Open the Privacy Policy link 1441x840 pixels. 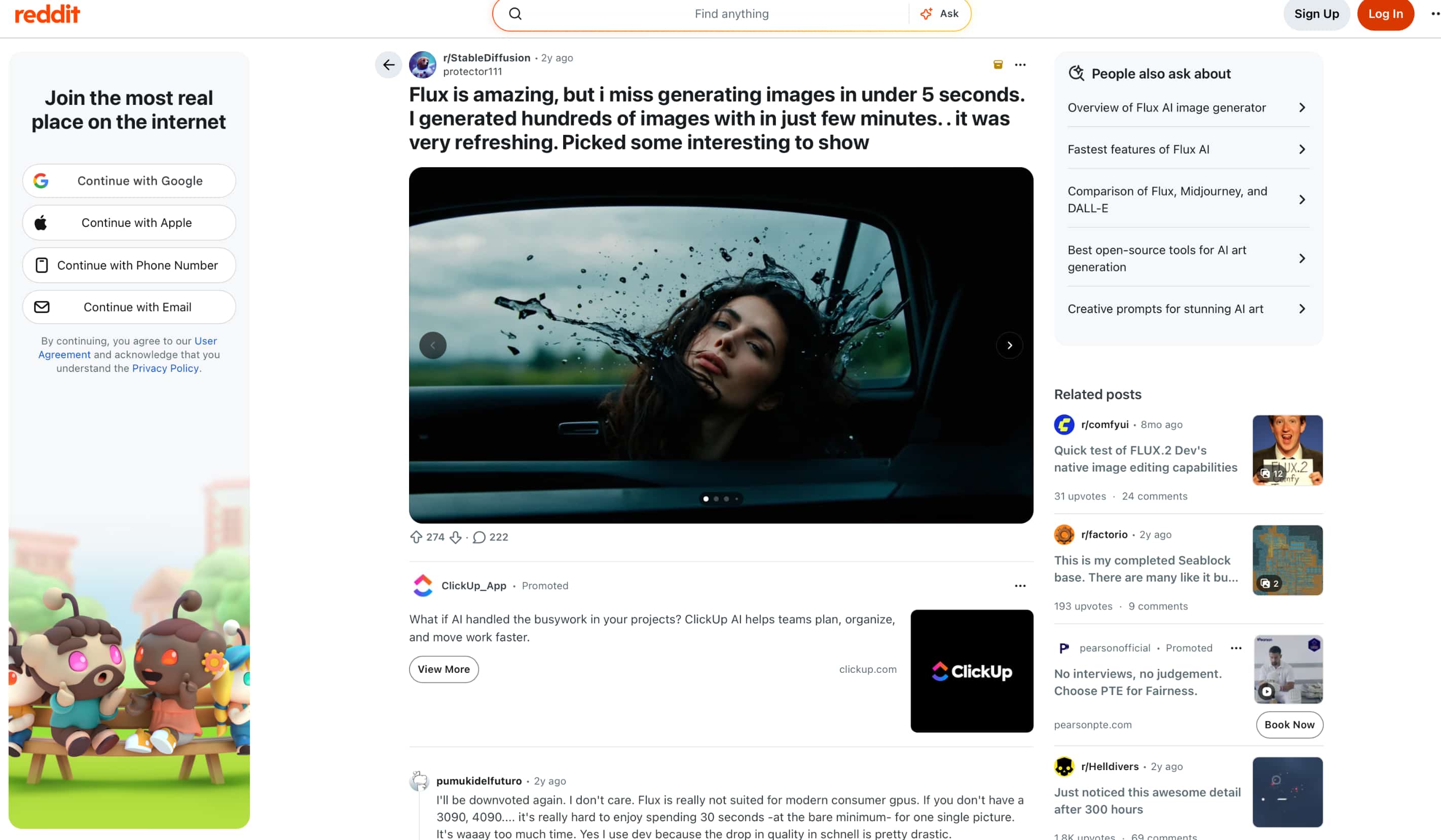click(165, 368)
